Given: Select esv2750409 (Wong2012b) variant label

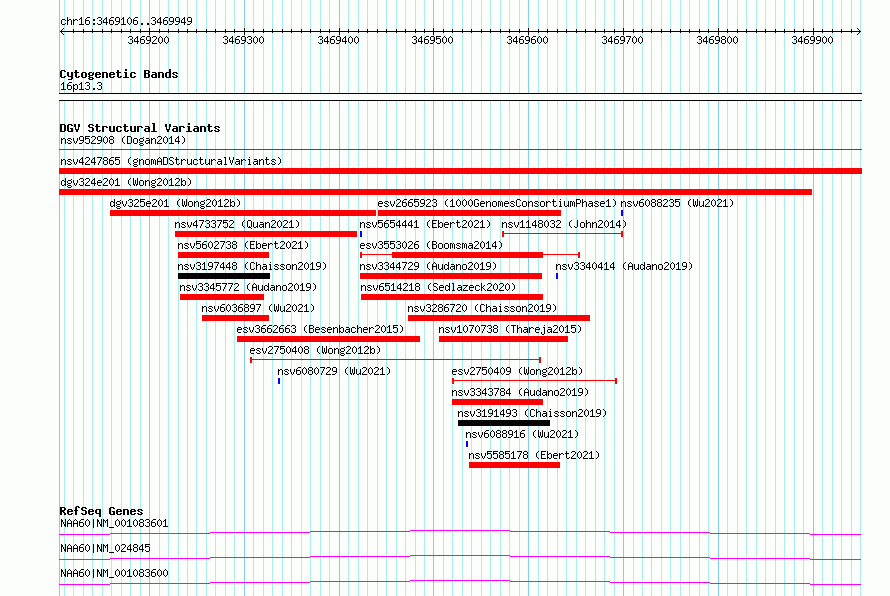Looking at the screenshot, I should [517, 371].
